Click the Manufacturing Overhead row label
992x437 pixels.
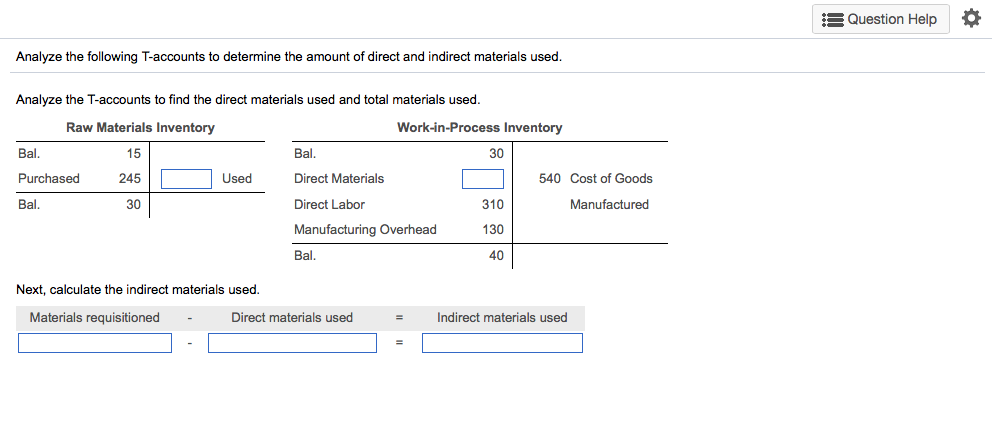click(x=365, y=230)
